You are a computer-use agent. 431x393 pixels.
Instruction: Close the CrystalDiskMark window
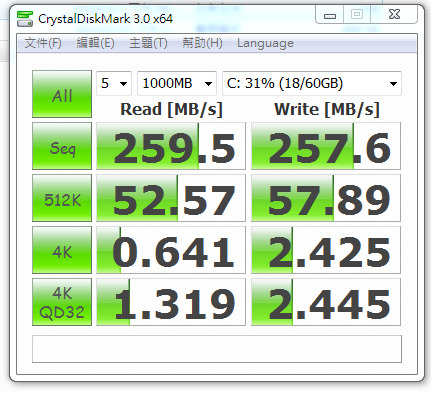[394, 14]
